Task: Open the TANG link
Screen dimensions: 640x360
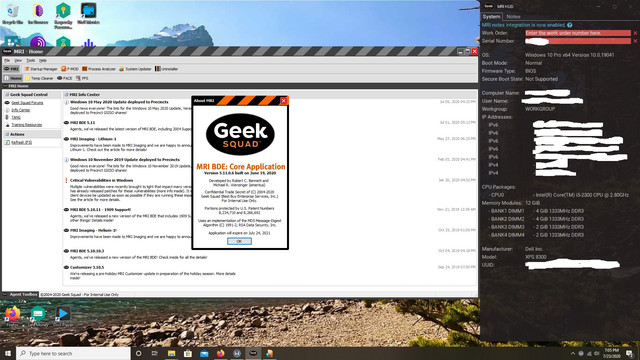Action: pos(16,118)
